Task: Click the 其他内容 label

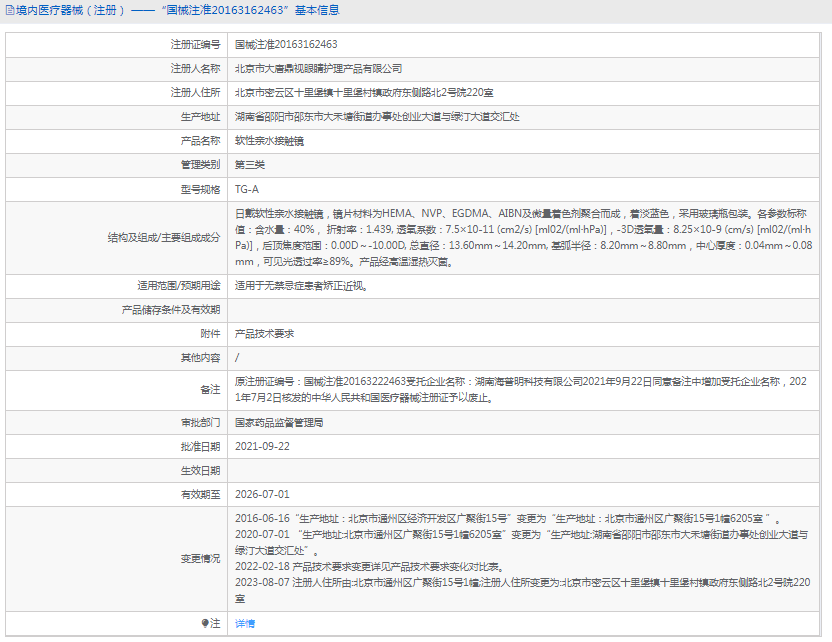Action: tap(200, 358)
